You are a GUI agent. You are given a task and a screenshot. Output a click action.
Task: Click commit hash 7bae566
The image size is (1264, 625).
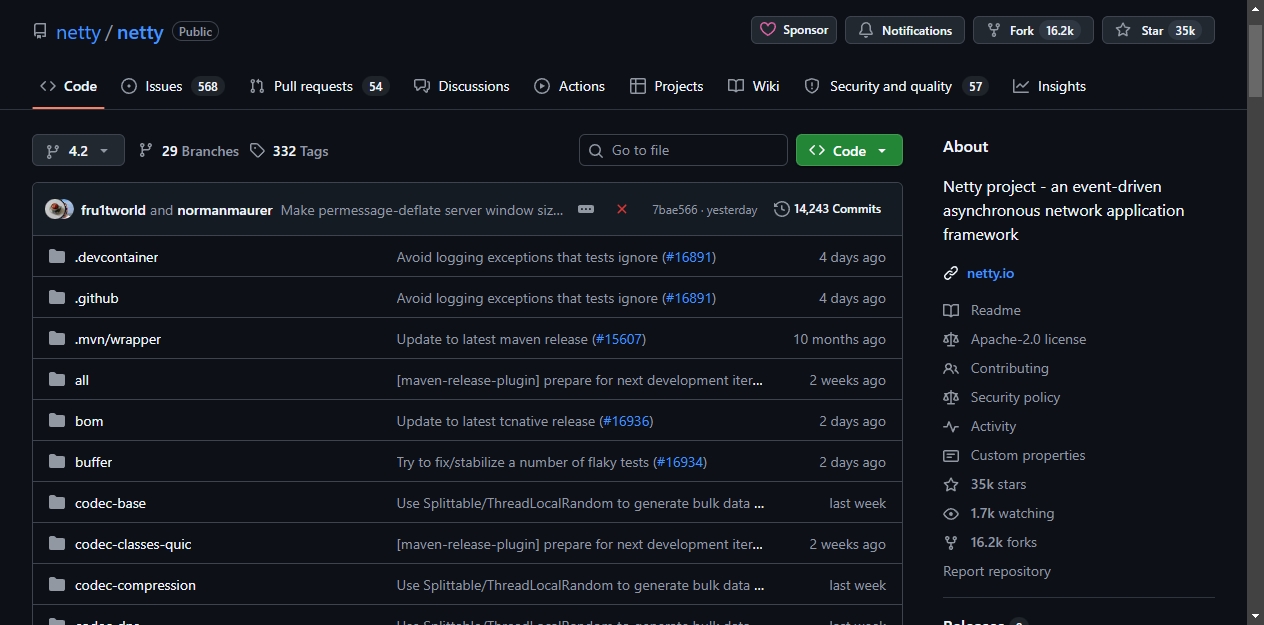[x=675, y=210]
